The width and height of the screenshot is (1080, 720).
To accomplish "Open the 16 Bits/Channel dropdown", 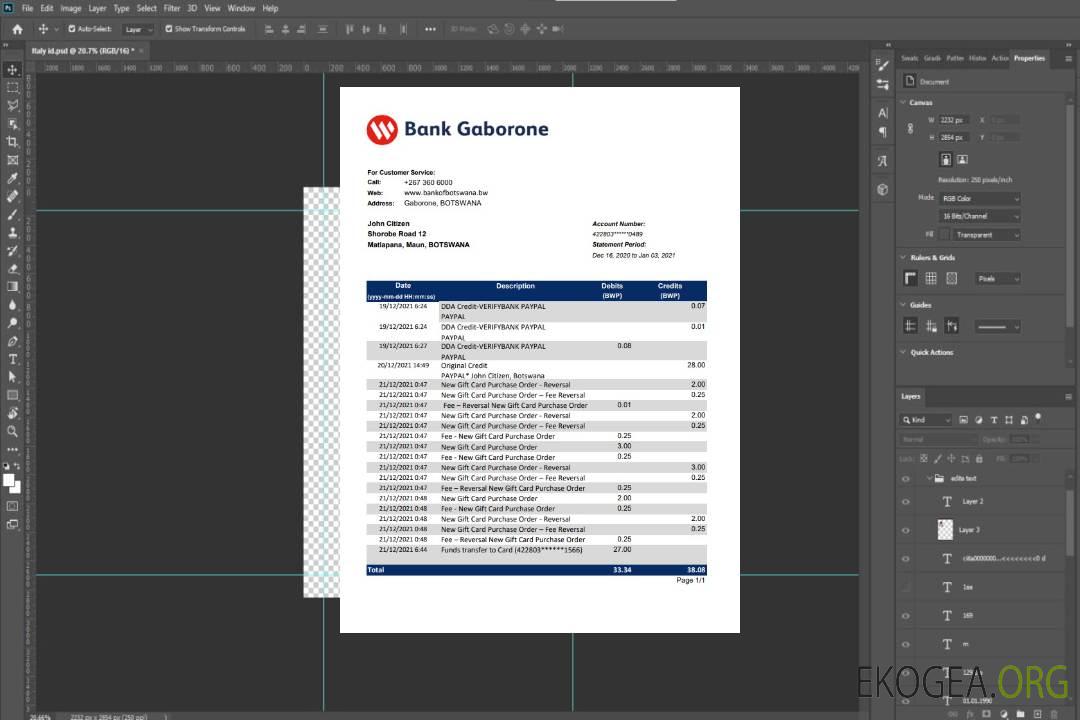I will click(x=980, y=216).
